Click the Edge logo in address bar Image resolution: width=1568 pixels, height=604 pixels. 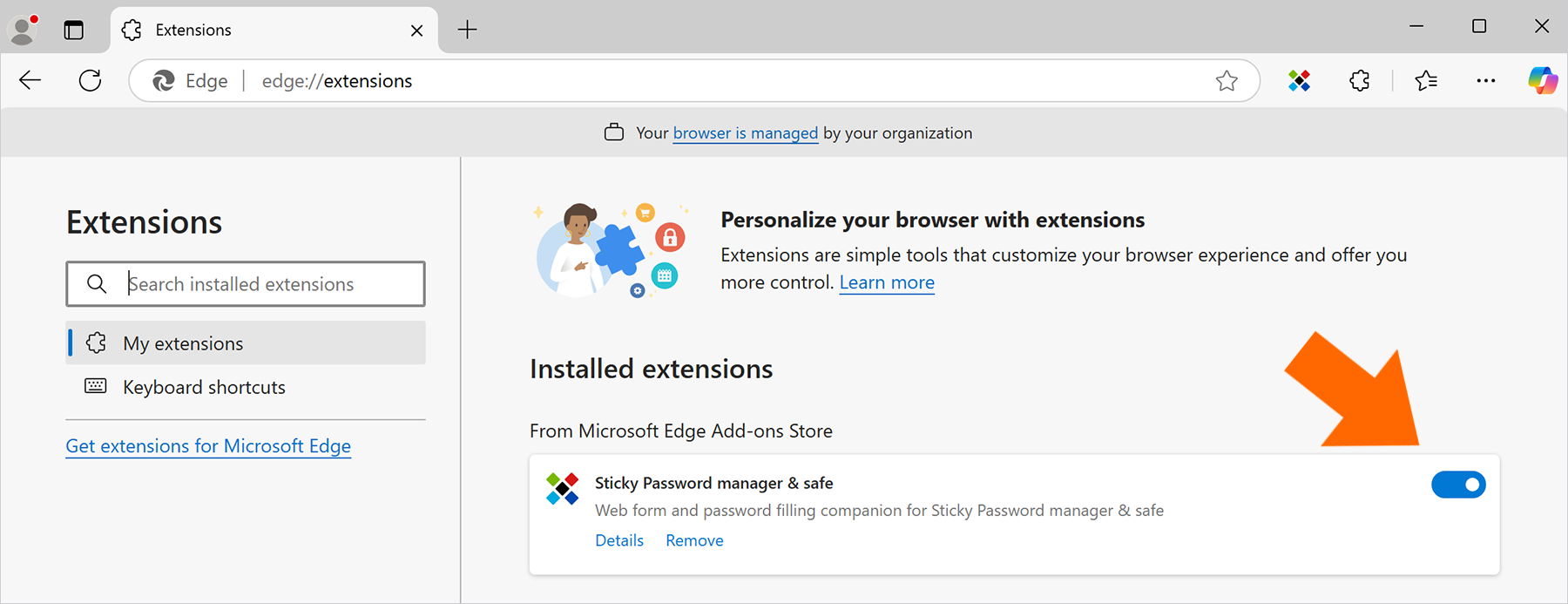click(163, 81)
